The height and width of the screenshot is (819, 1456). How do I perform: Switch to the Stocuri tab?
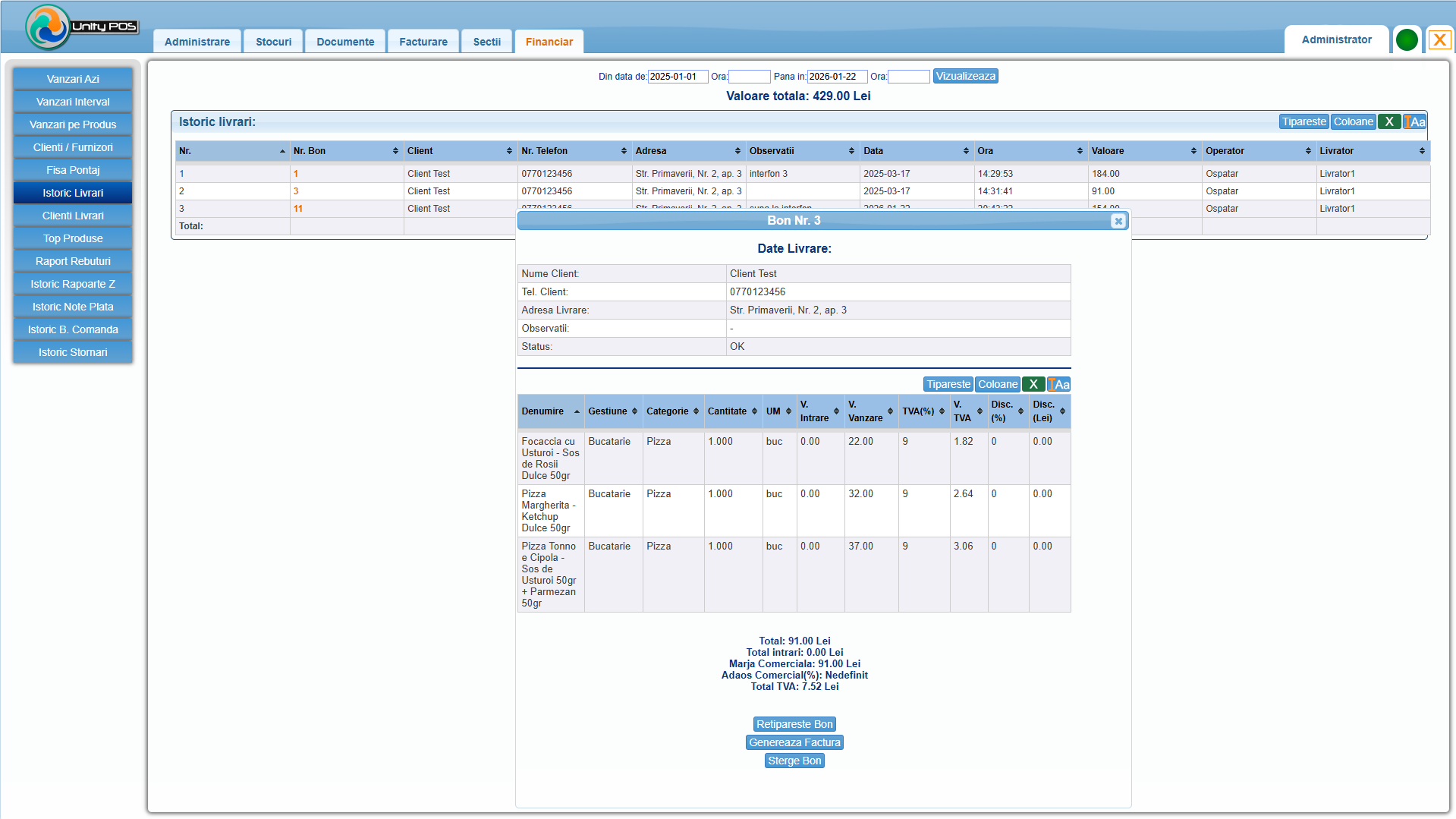273,42
